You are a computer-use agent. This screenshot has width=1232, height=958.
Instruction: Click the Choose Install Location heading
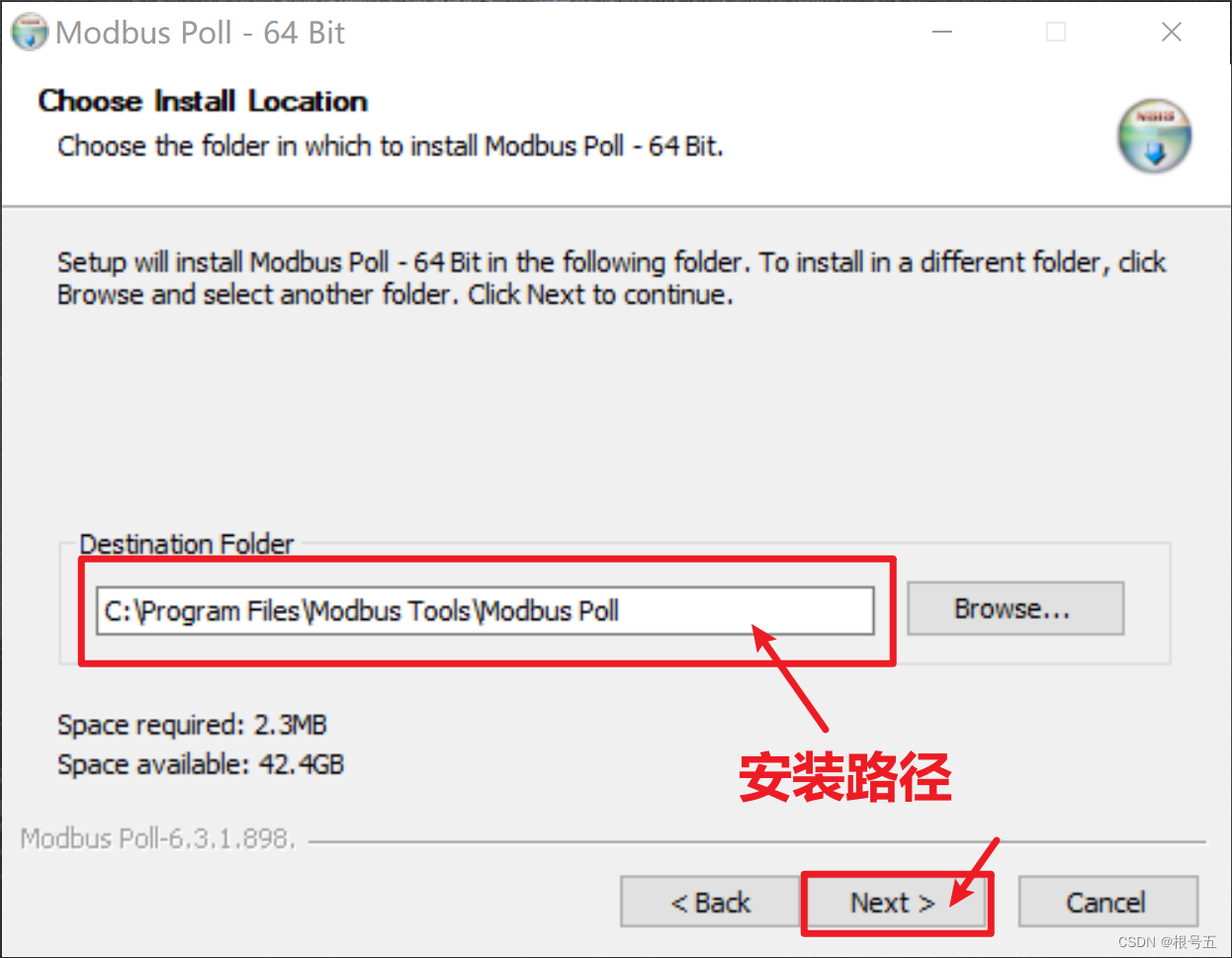(x=203, y=101)
